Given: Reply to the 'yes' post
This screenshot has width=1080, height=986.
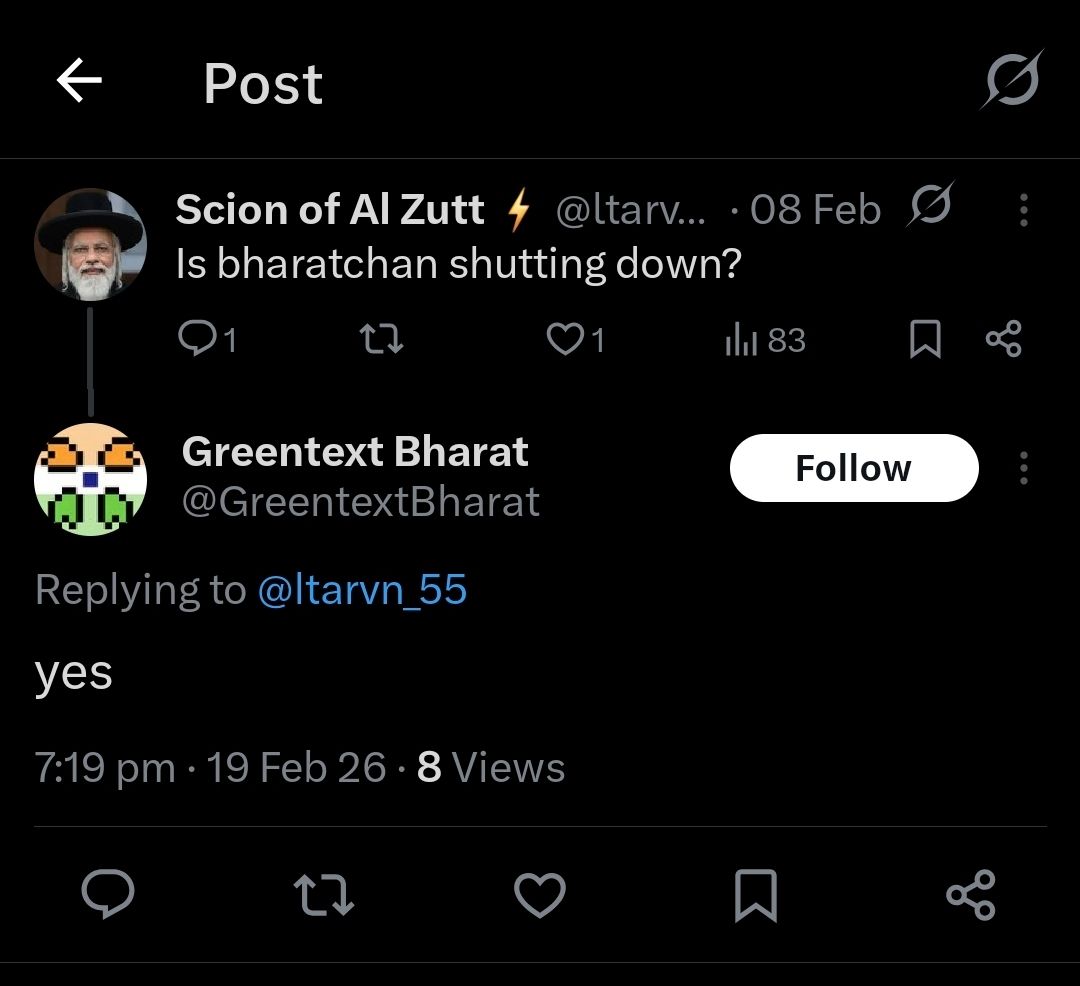Looking at the screenshot, I should (x=108, y=894).
